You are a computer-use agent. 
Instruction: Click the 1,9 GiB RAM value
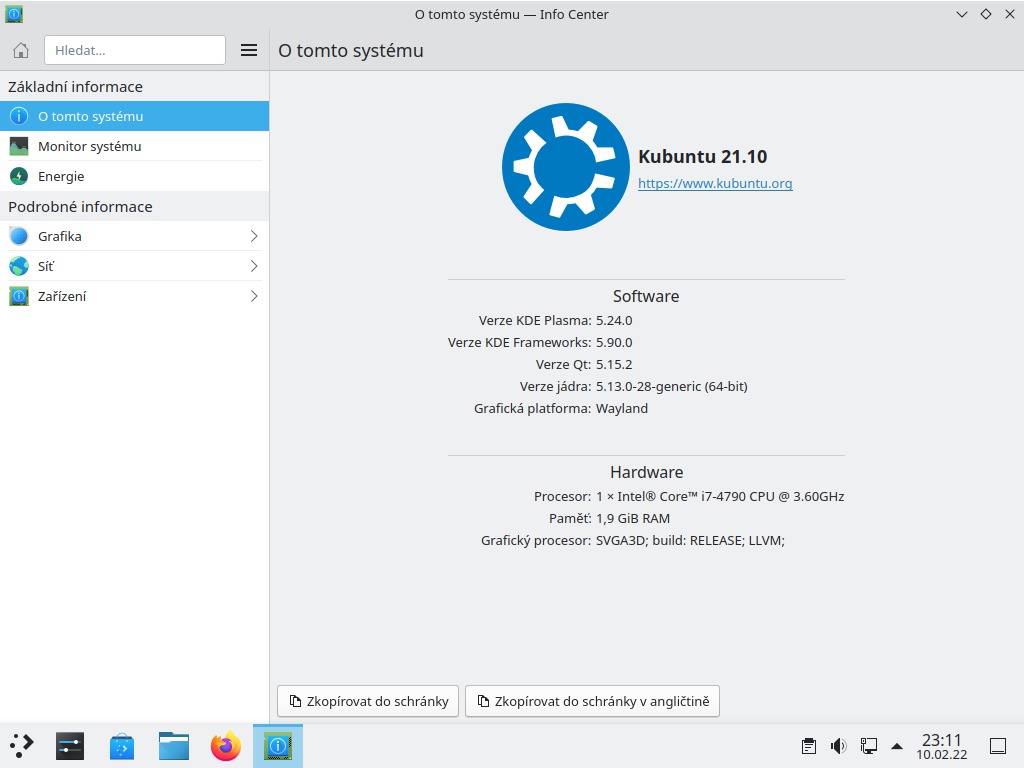[633, 519]
